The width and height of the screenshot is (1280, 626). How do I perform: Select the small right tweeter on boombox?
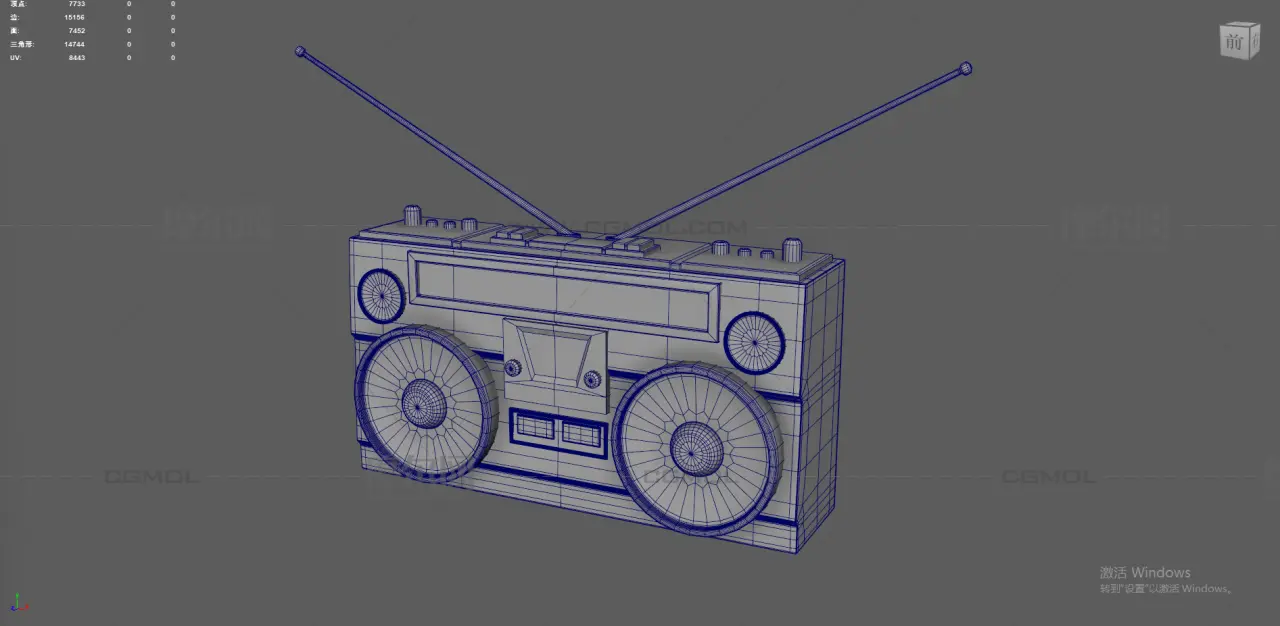pyautogui.click(x=755, y=343)
